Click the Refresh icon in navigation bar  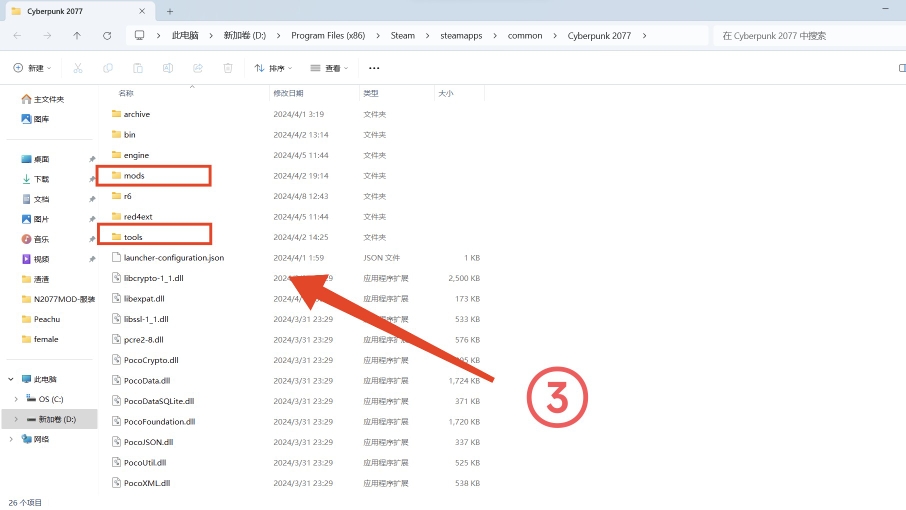[107, 35]
